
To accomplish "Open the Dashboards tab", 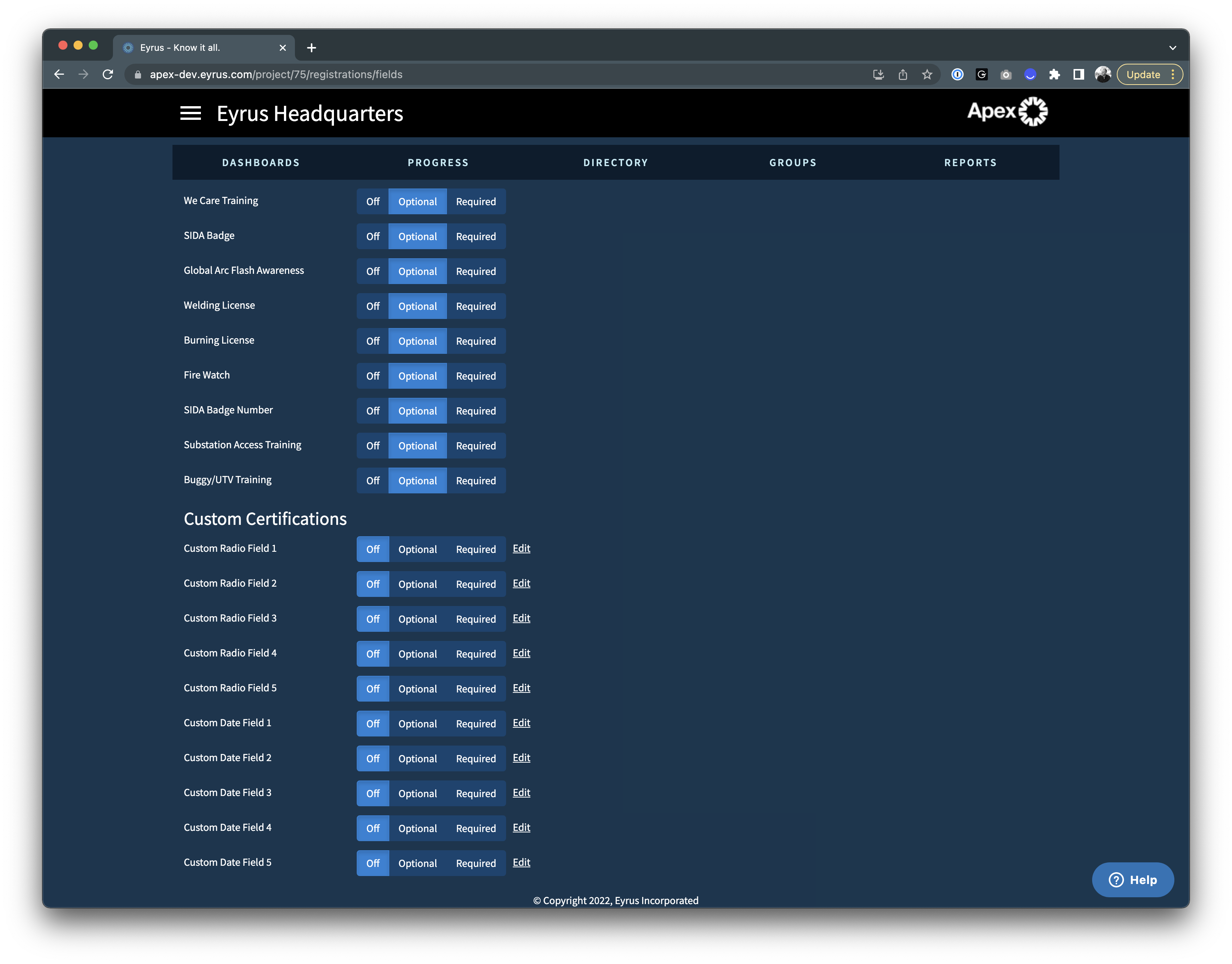I will click(x=261, y=163).
